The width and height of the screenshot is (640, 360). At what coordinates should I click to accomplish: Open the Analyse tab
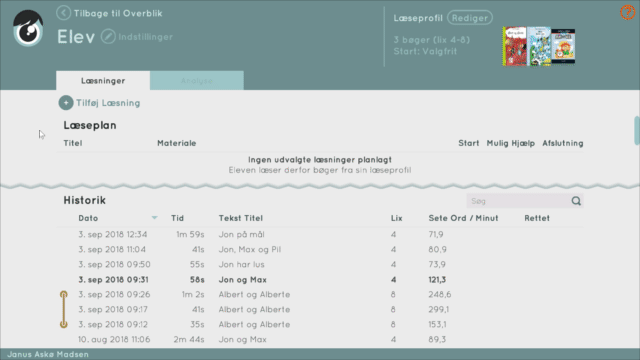coord(197,80)
